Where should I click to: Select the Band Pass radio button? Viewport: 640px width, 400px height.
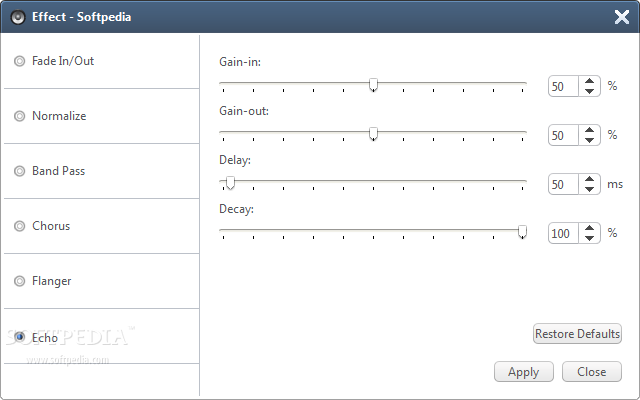(19, 171)
